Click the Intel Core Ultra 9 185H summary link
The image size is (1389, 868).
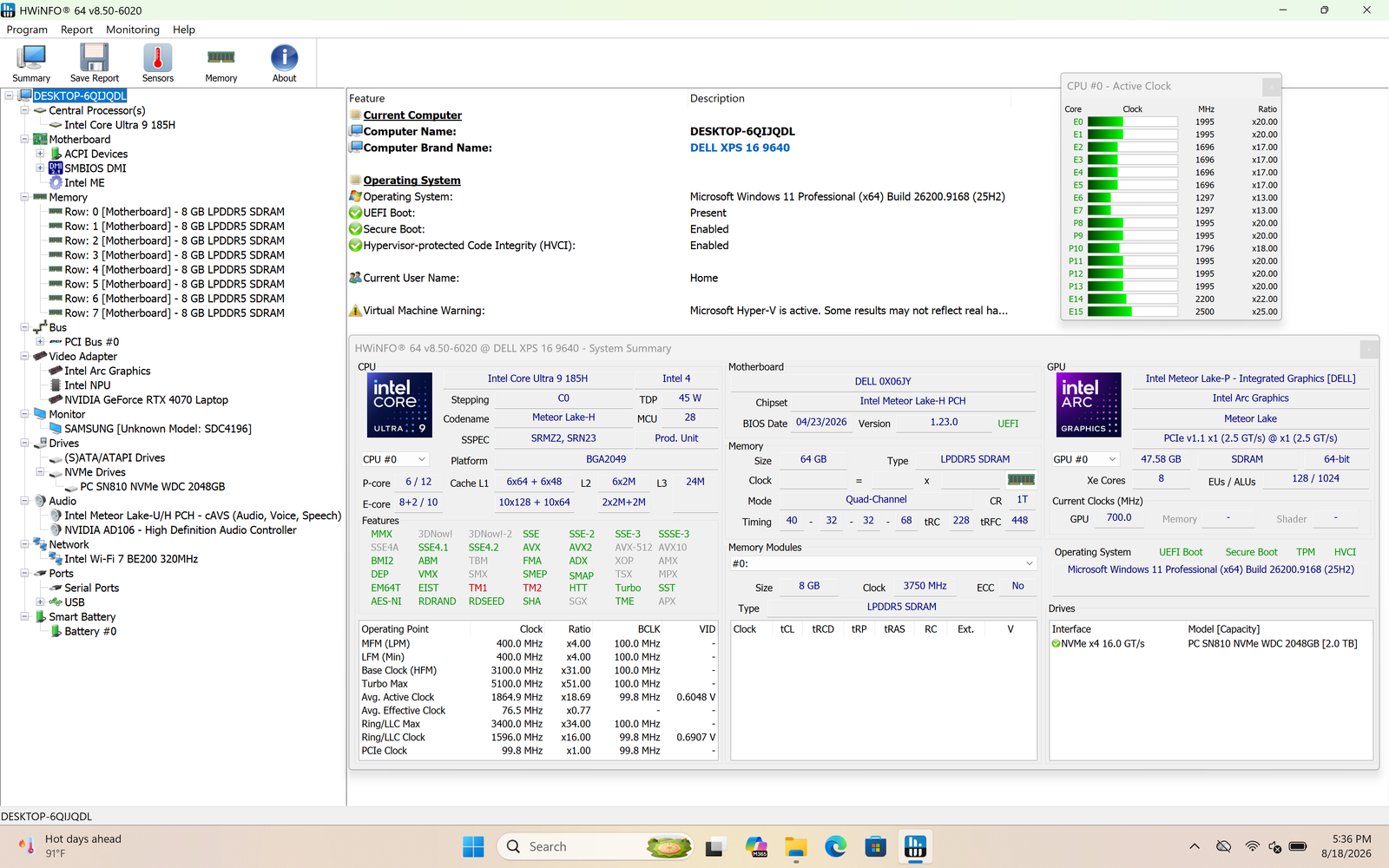pos(537,378)
